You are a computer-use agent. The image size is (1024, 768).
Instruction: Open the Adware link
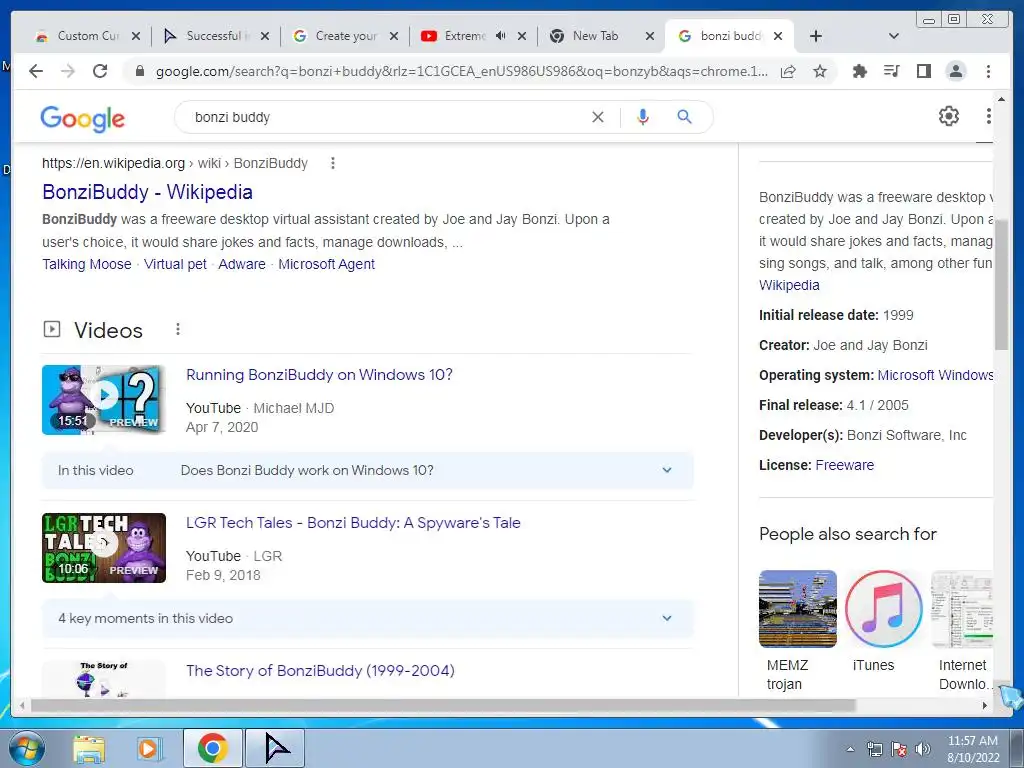[x=242, y=264]
